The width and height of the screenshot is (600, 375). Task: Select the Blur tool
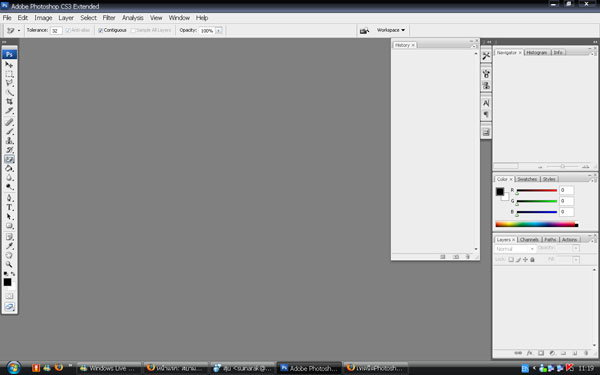9,178
